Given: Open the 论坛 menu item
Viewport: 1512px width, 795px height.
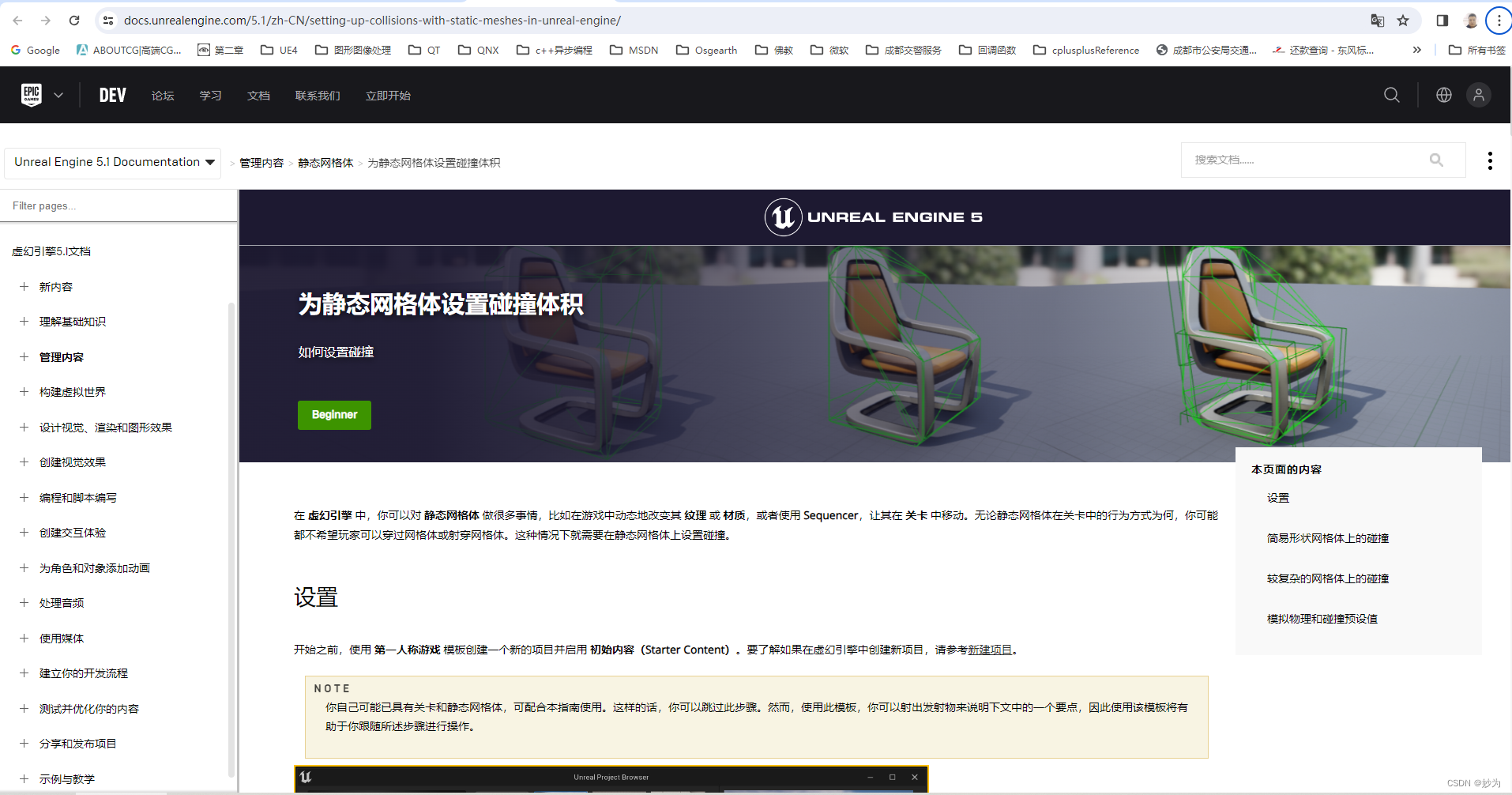Looking at the screenshot, I should 163,96.
